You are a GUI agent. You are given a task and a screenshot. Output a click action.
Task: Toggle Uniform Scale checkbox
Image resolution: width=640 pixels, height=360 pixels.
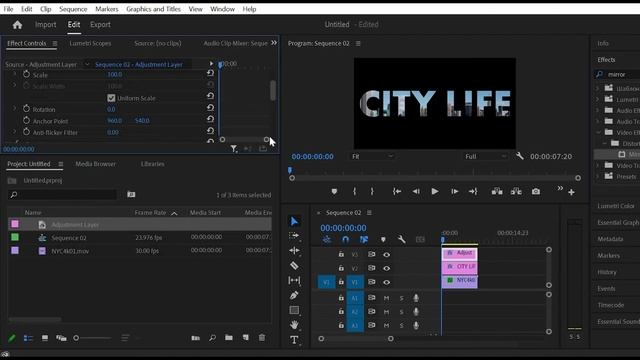(111, 98)
